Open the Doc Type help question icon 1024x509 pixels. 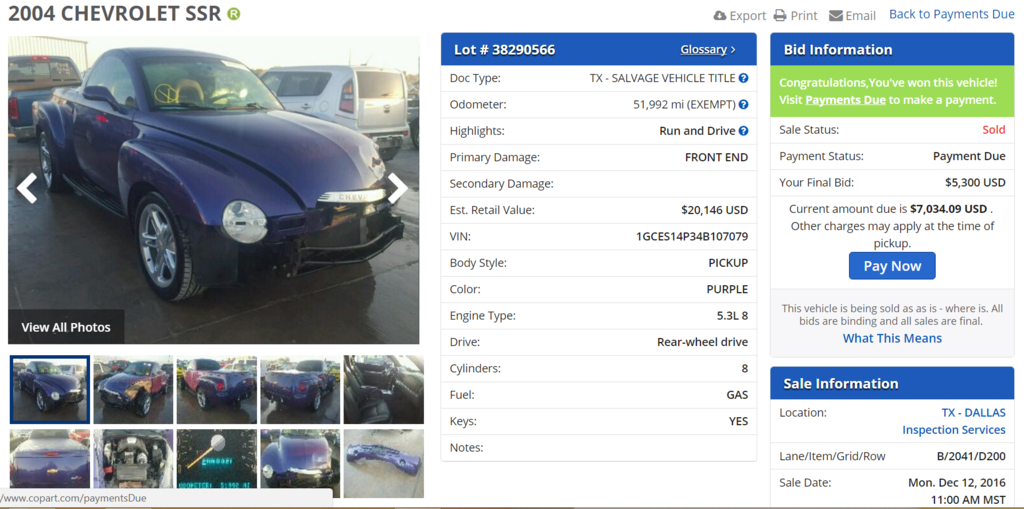coord(743,78)
